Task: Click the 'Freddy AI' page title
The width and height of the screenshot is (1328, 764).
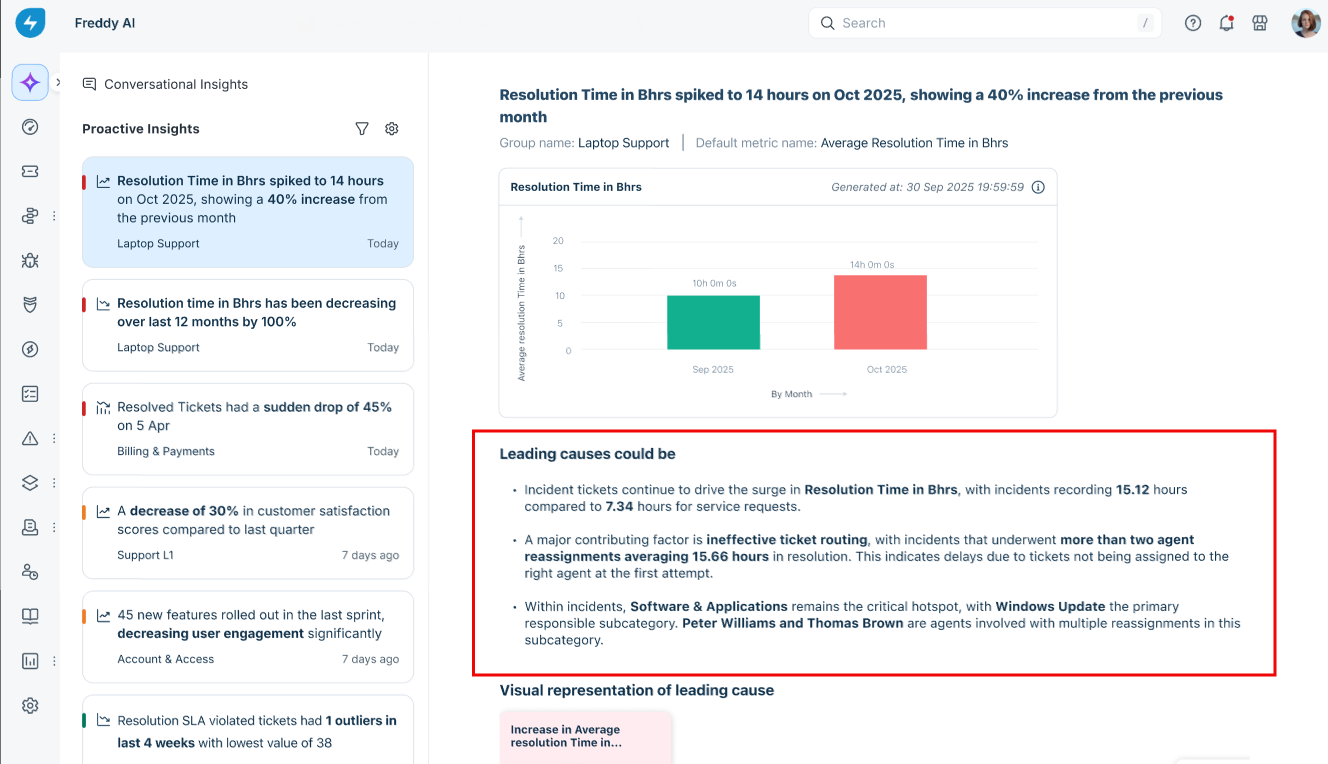Action: click(105, 23)
